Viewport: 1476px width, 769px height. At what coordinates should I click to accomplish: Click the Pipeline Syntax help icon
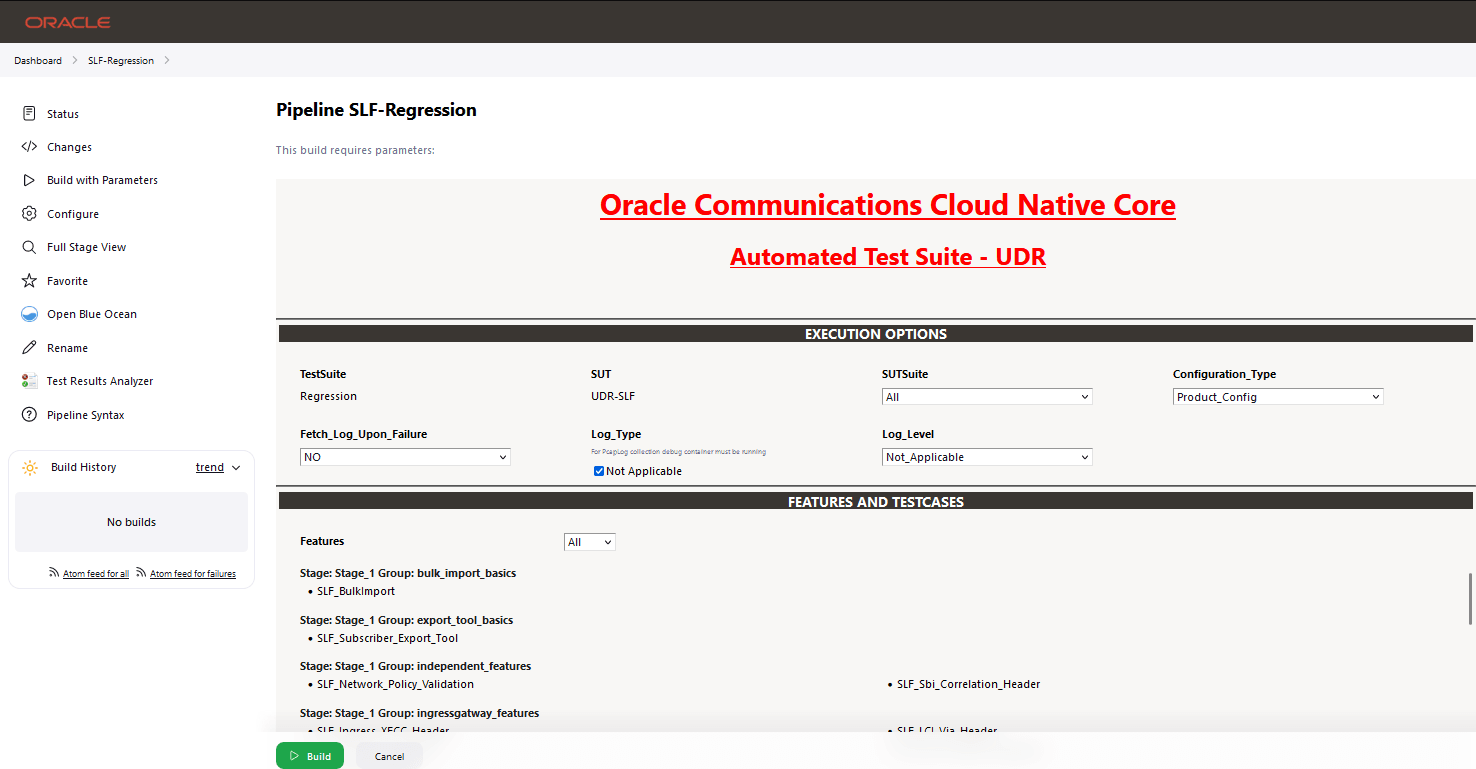tap(29, 415)
